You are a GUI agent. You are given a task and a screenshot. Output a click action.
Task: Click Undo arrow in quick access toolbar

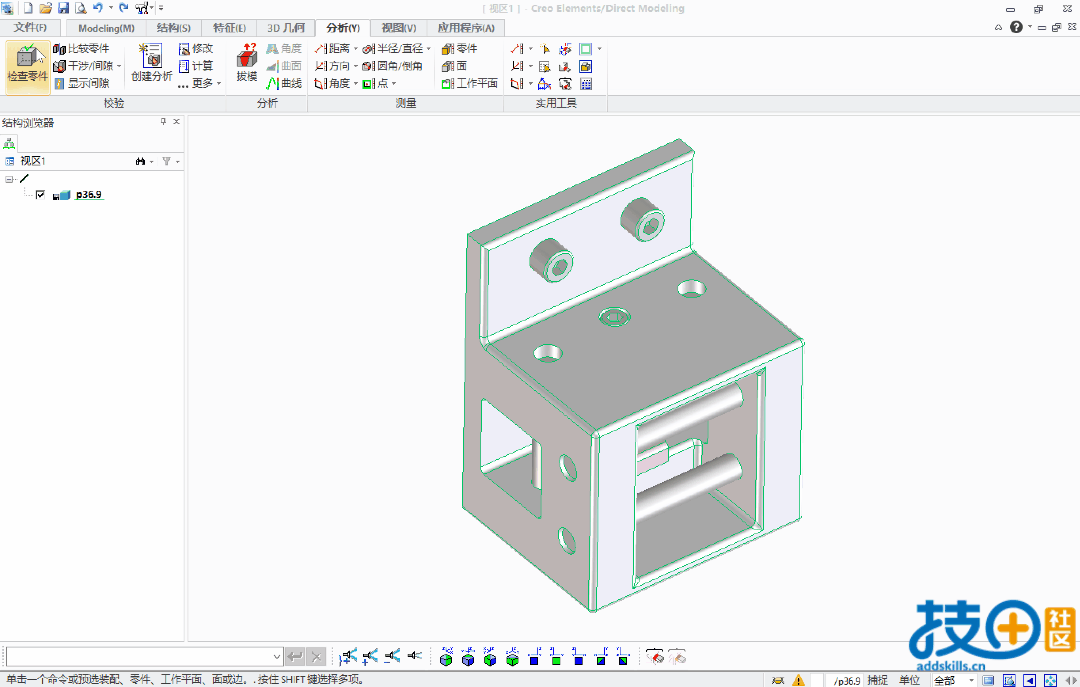(98, 8)
